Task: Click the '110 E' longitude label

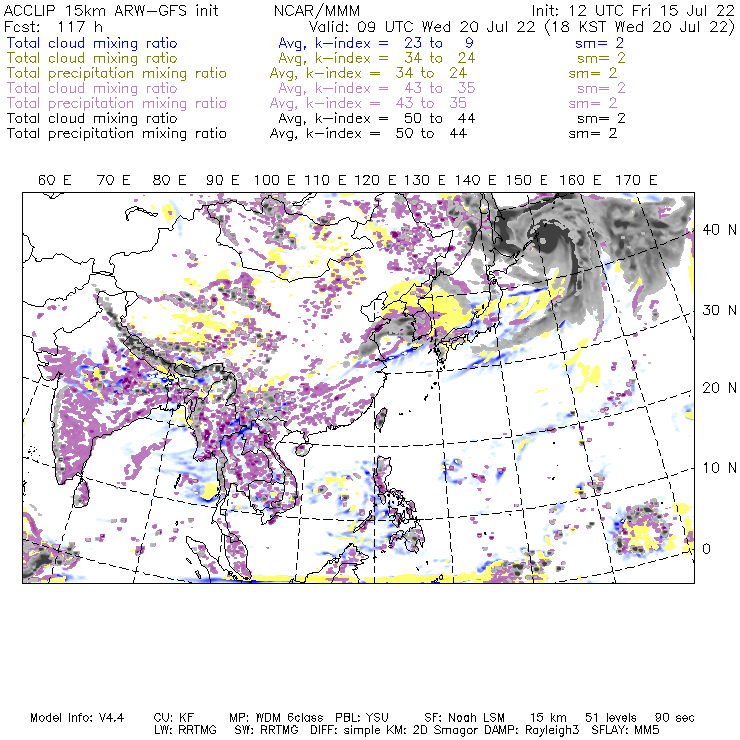Action: [x=325, y=180]
